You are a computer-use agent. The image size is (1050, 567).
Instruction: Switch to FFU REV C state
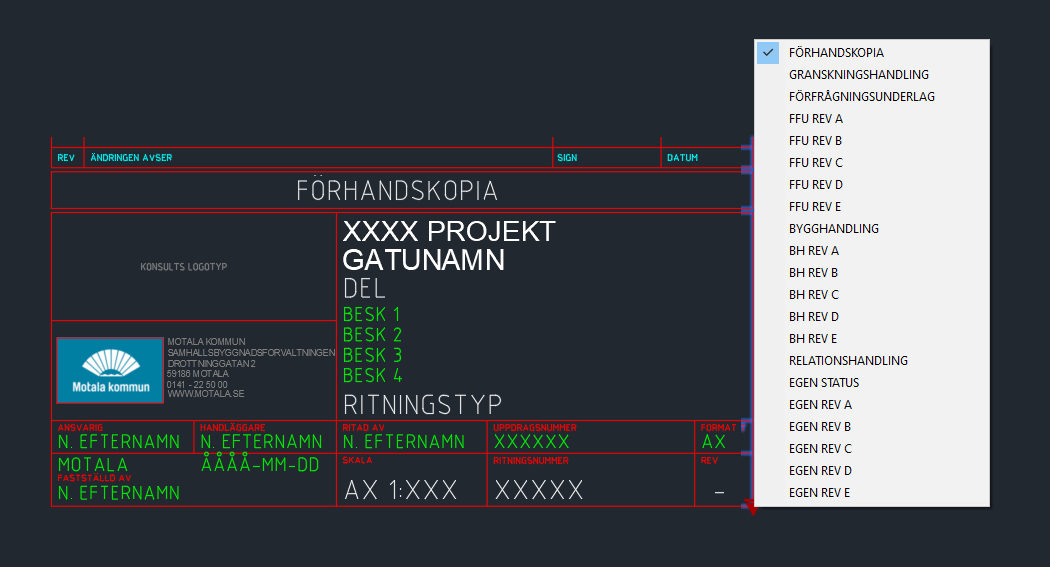[815, 163]
